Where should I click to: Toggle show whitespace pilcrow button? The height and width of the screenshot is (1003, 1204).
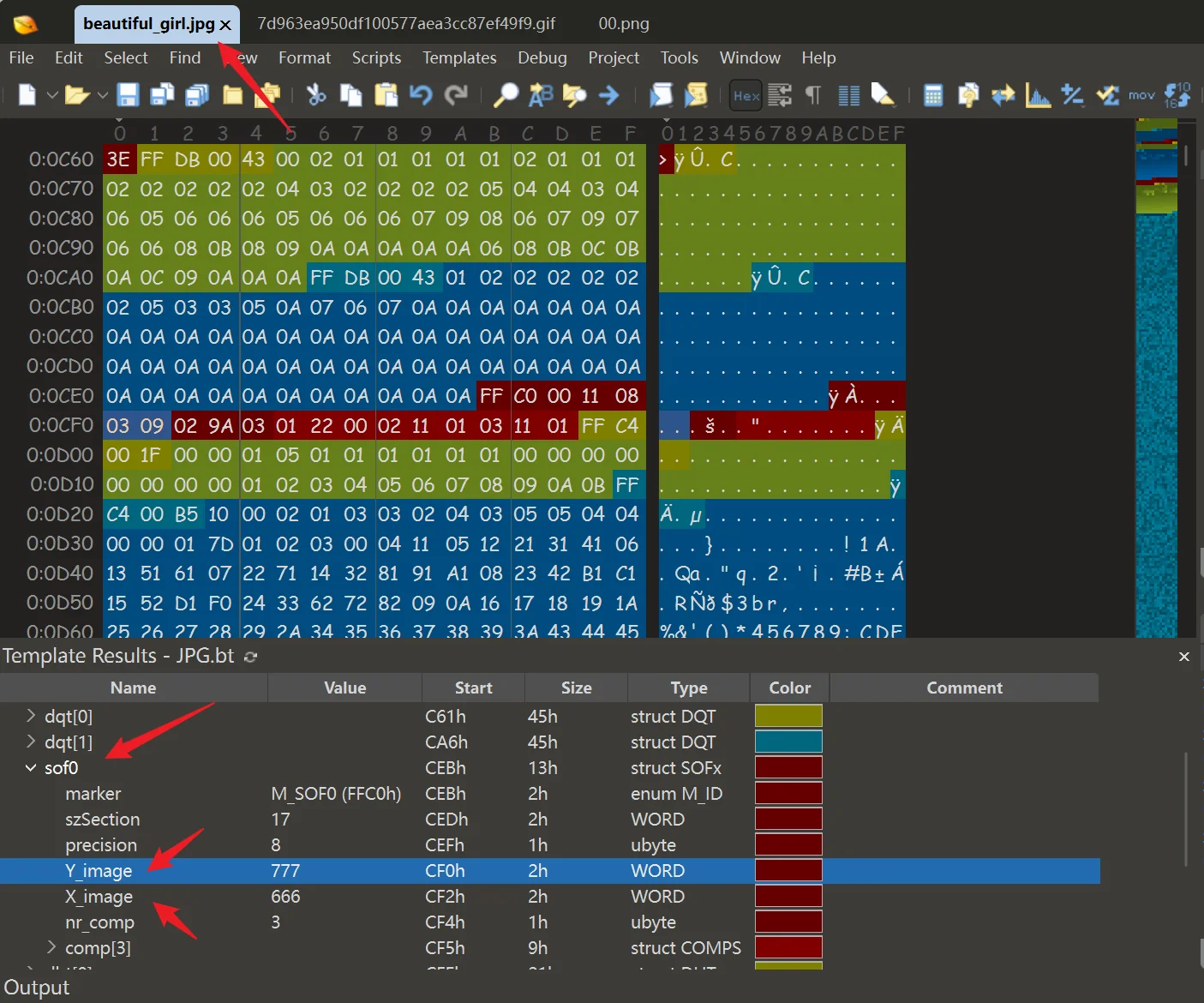(x=813, y=94)
